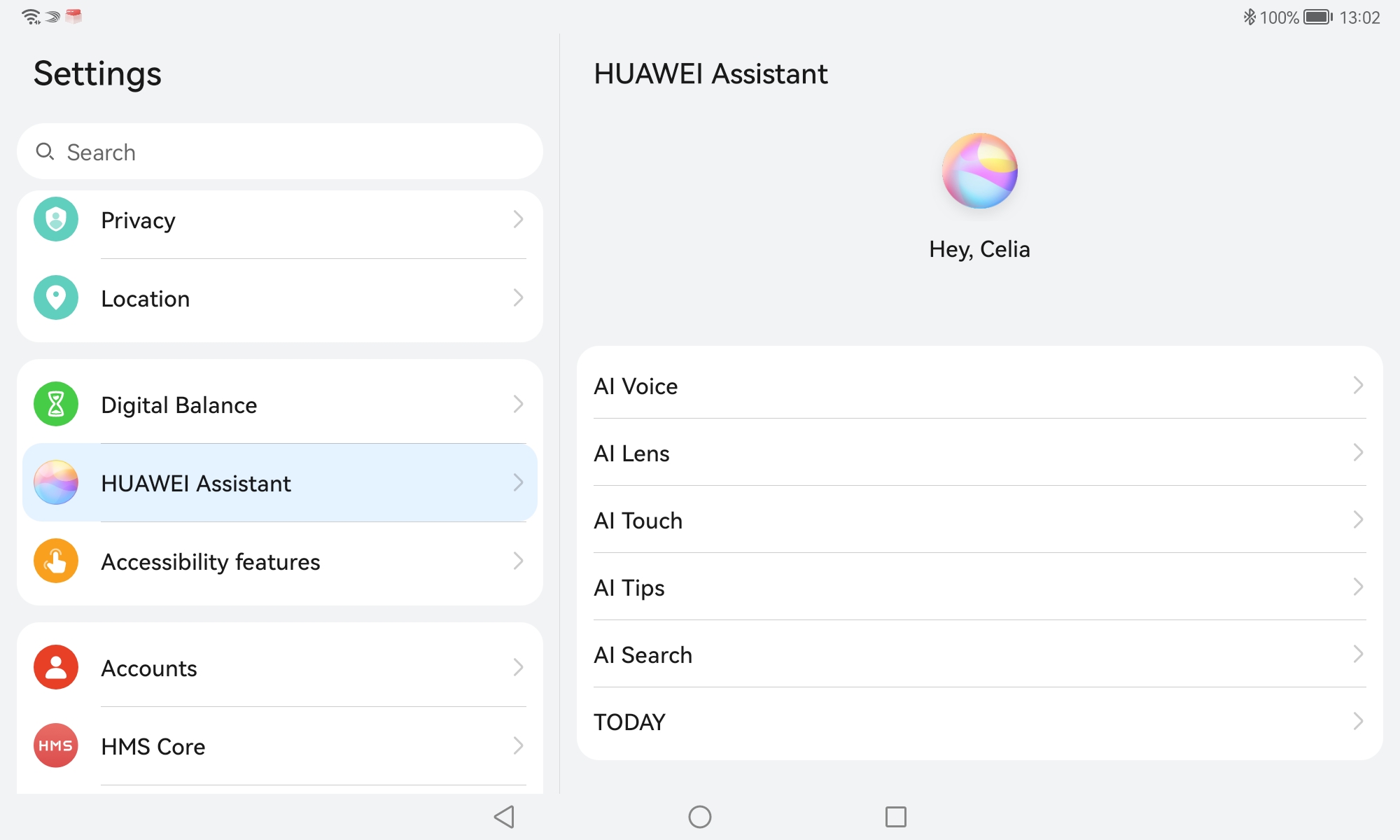The image size is (1400, 840).
Task: Open Recents with the square button
Action: click(895, 817)
